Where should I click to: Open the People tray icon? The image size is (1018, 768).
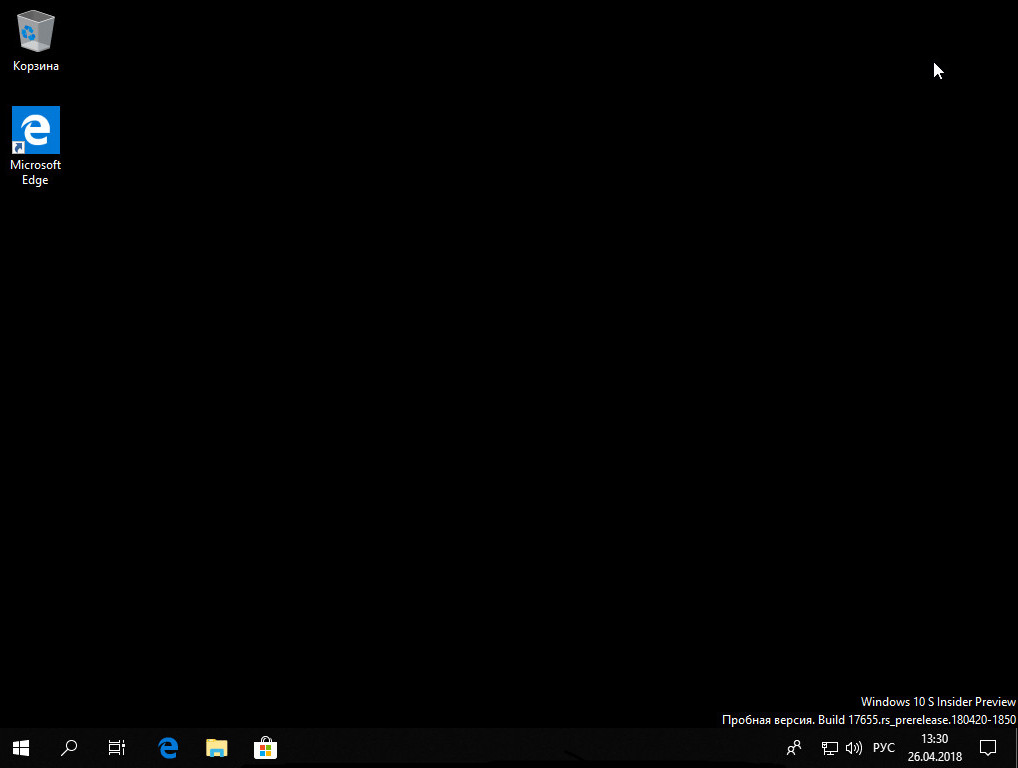click(793, 748)
